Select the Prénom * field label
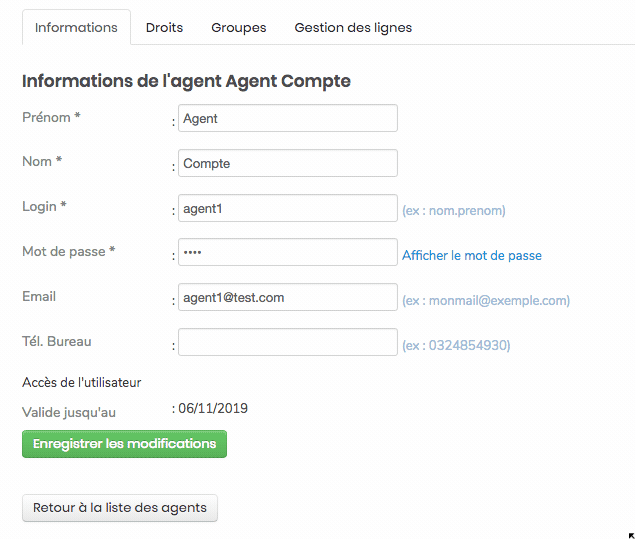The image size is (635, 539). click(x=51, y=117)
